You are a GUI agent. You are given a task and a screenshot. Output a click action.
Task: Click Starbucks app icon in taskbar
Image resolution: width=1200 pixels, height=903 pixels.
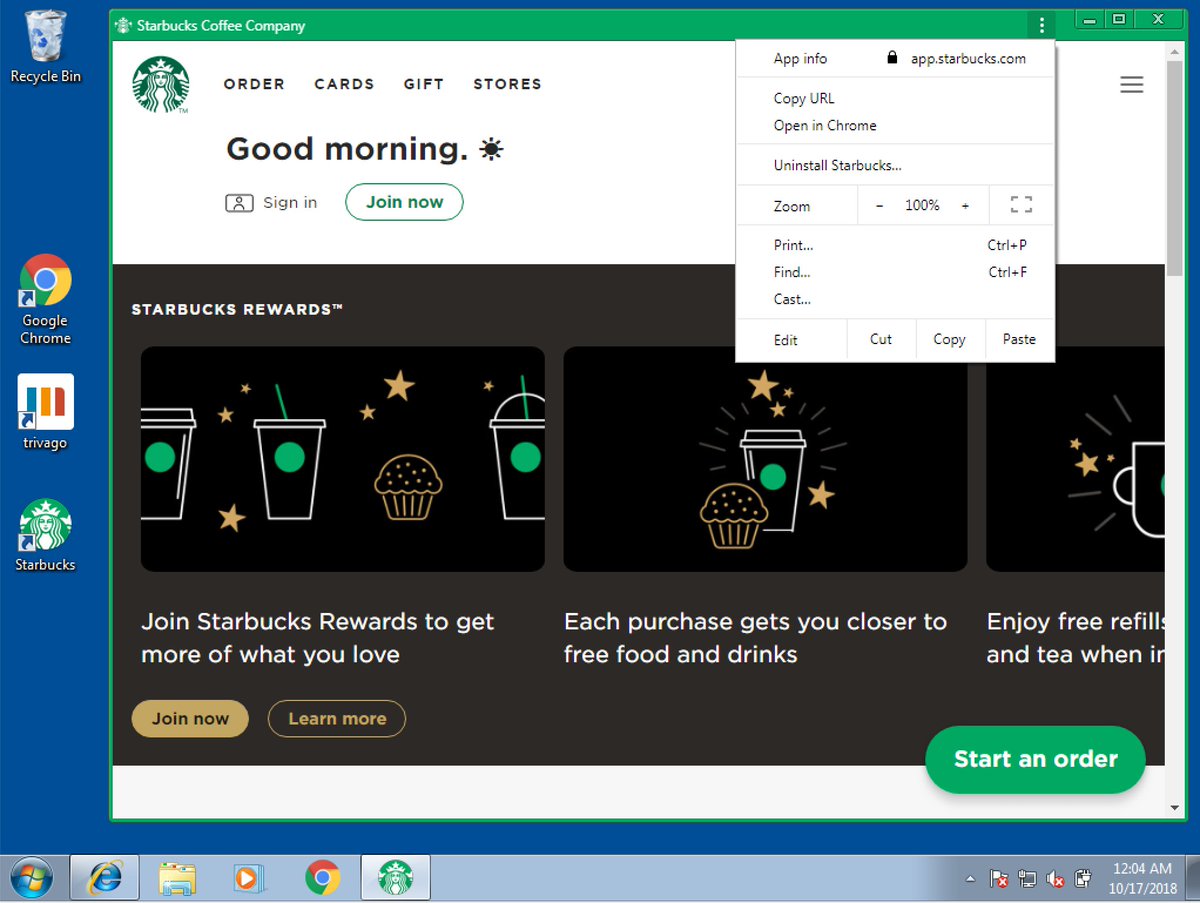pos(395,878)
